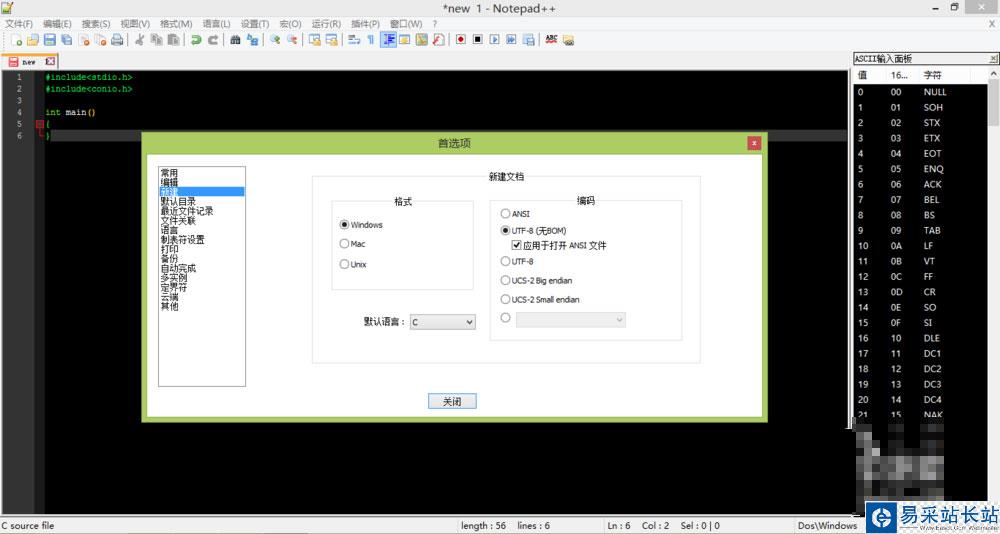Click the Replace toolbar icon
The image size is (1000, 534).
pos(253,40)
